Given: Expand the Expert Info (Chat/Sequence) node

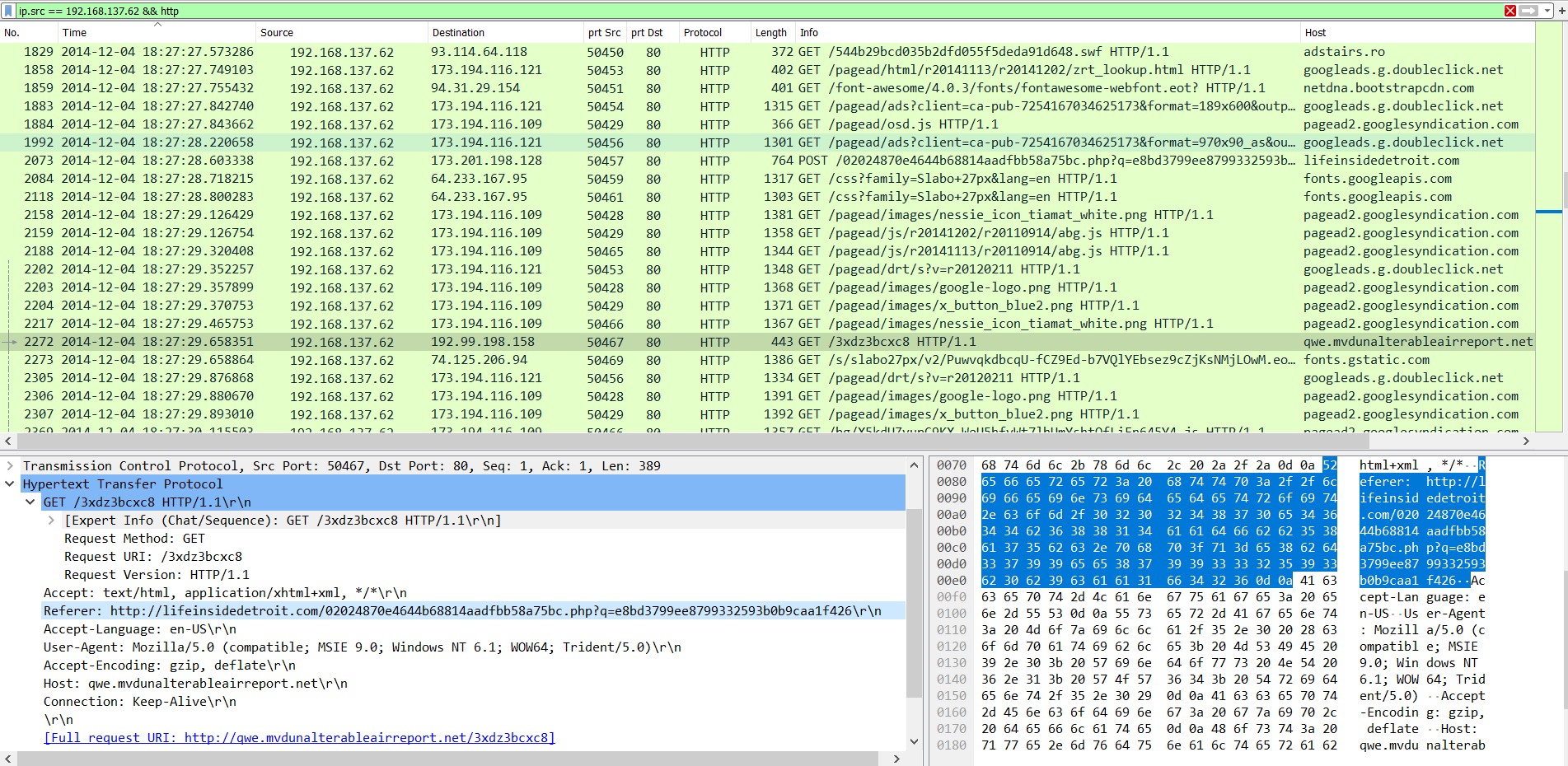Looking at the screenshot, I should (x=51, y=521).
